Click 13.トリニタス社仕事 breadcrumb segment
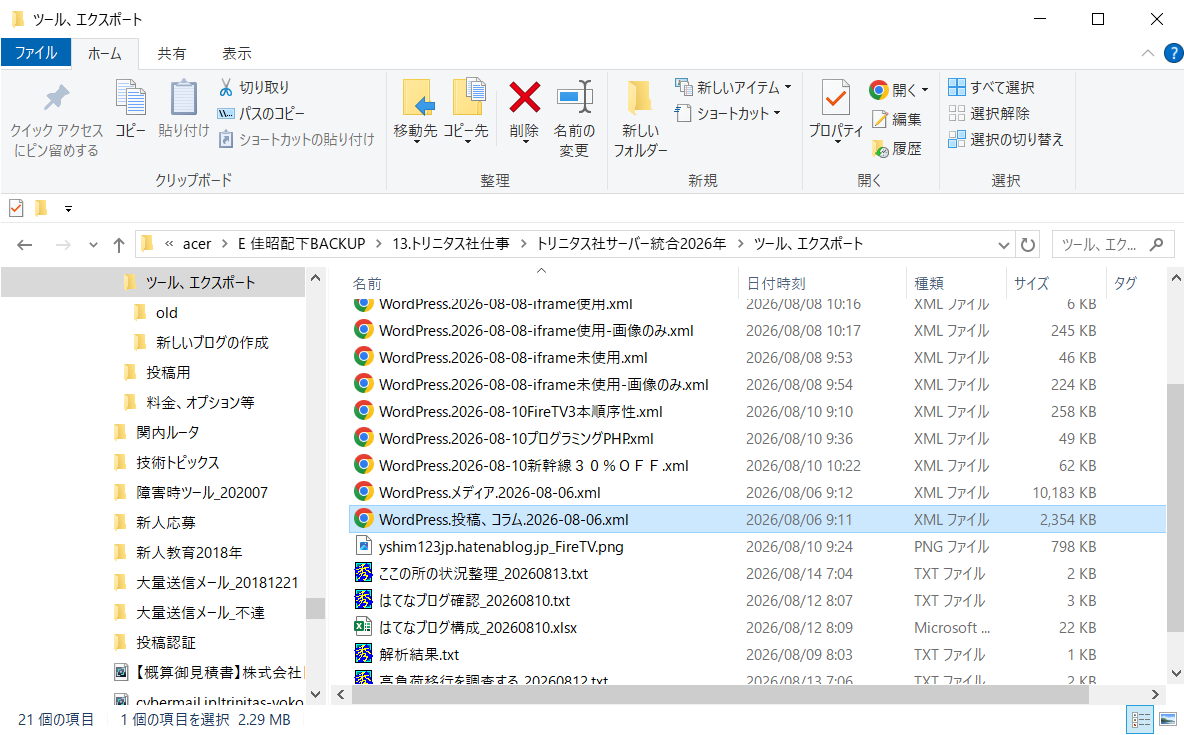The image size is (1184, 735). (x=451, y=244)
